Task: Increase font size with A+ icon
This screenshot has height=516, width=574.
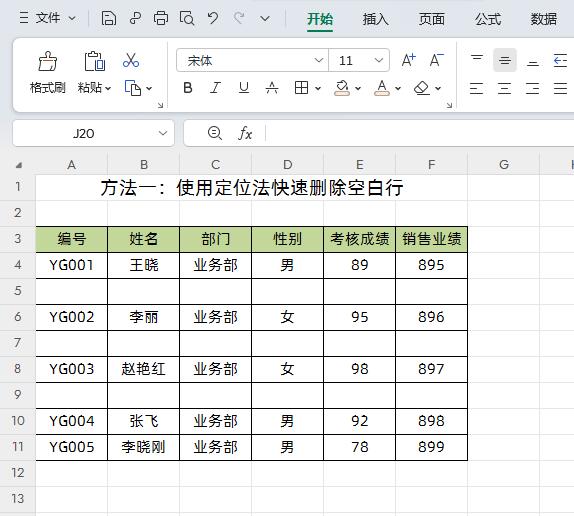Action: point(409,60)
